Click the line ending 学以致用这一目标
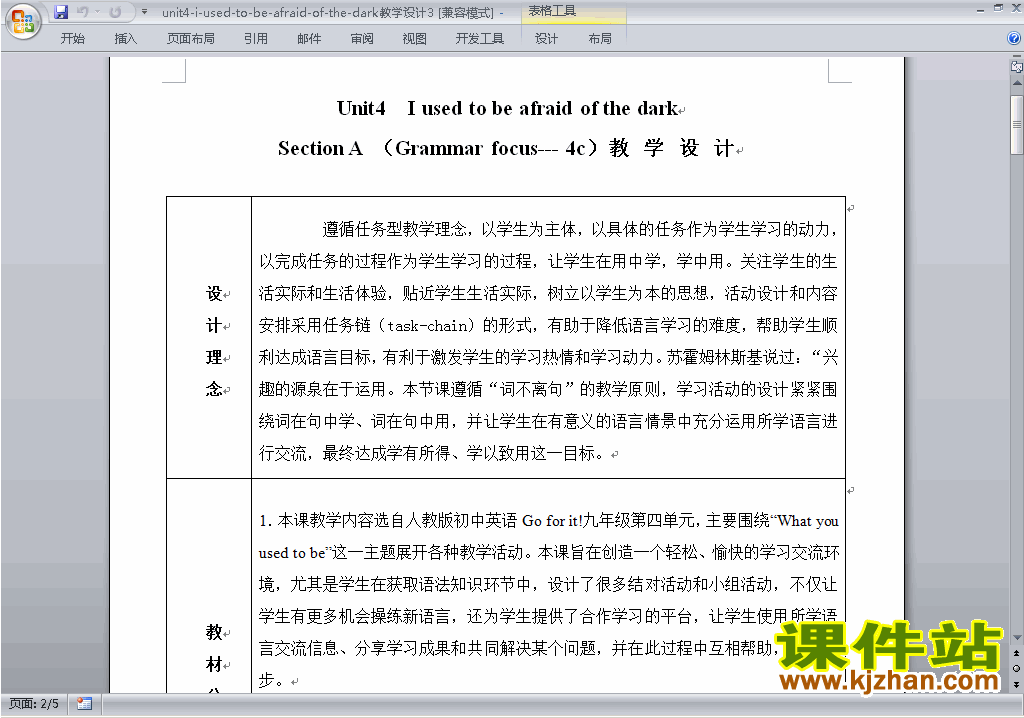1024x718 pixels. 431,453
